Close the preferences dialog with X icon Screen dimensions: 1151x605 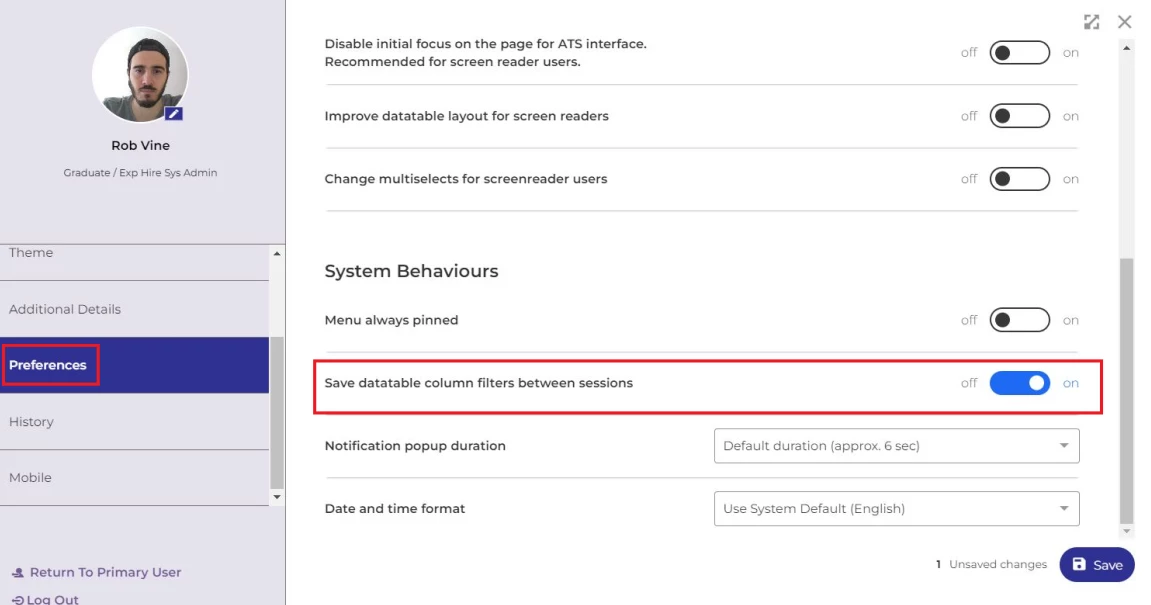click(1125, 22)
